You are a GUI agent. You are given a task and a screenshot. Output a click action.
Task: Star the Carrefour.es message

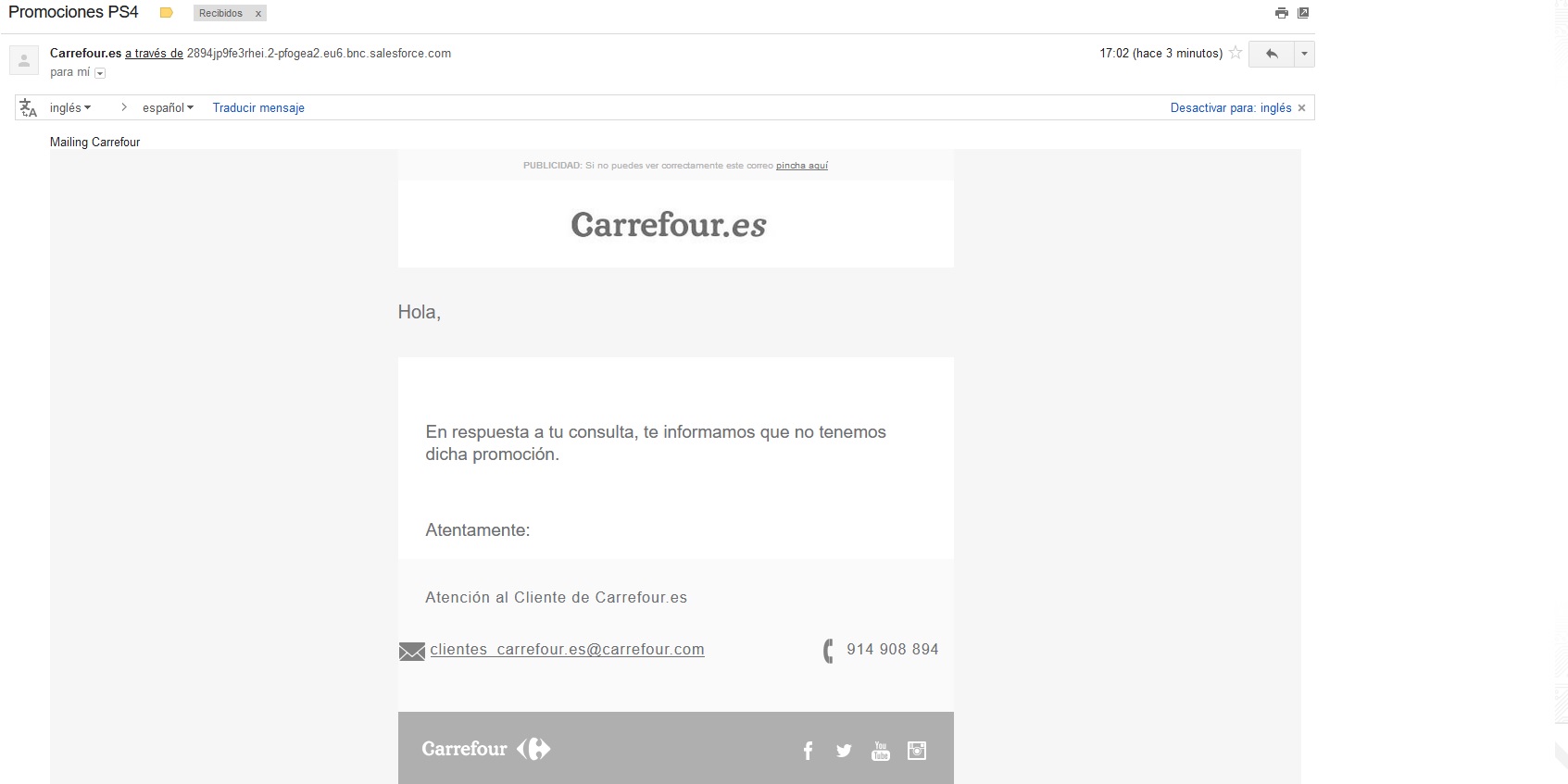pyautogui.click(x=1236, y=53)
